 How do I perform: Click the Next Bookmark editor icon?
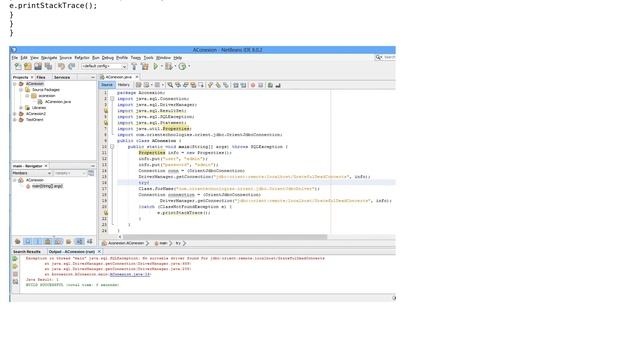pyautogui.click(x=218, y=85)
